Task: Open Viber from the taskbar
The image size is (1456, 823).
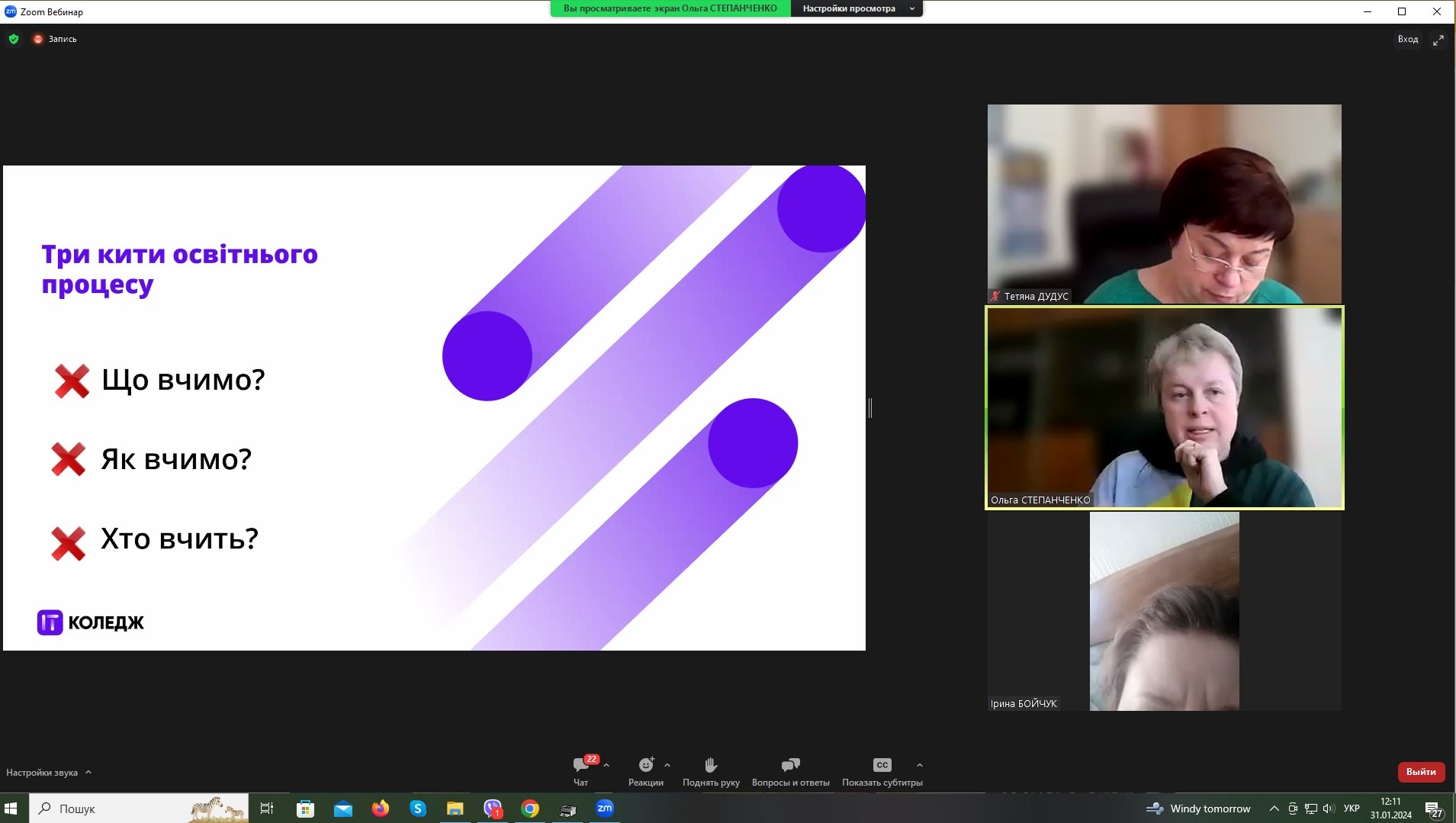Action: tap(493, 809)
